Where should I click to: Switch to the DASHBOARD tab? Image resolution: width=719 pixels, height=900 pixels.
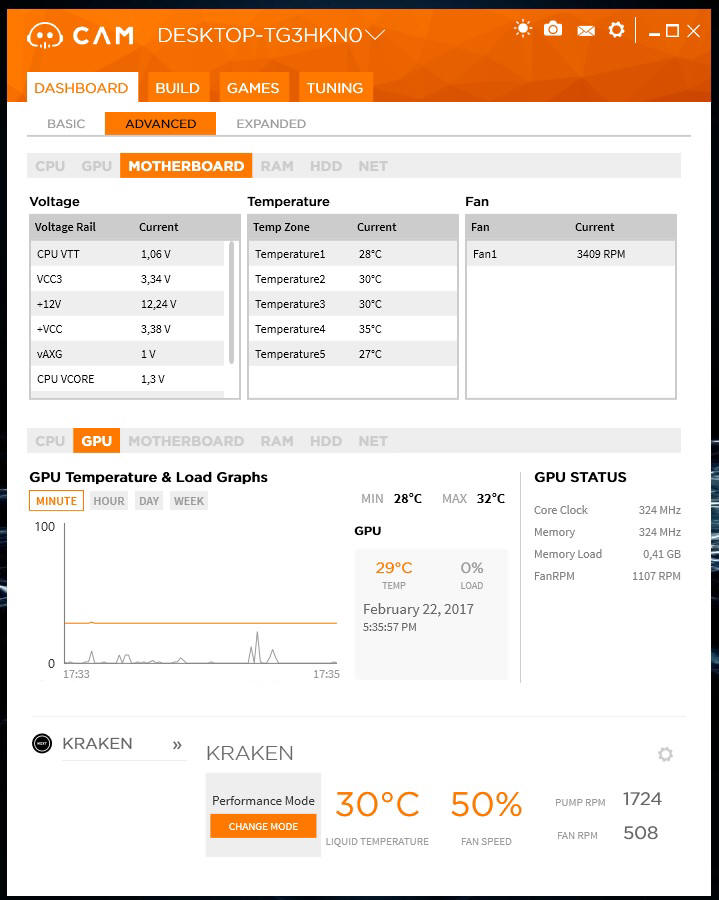point(82,88)
